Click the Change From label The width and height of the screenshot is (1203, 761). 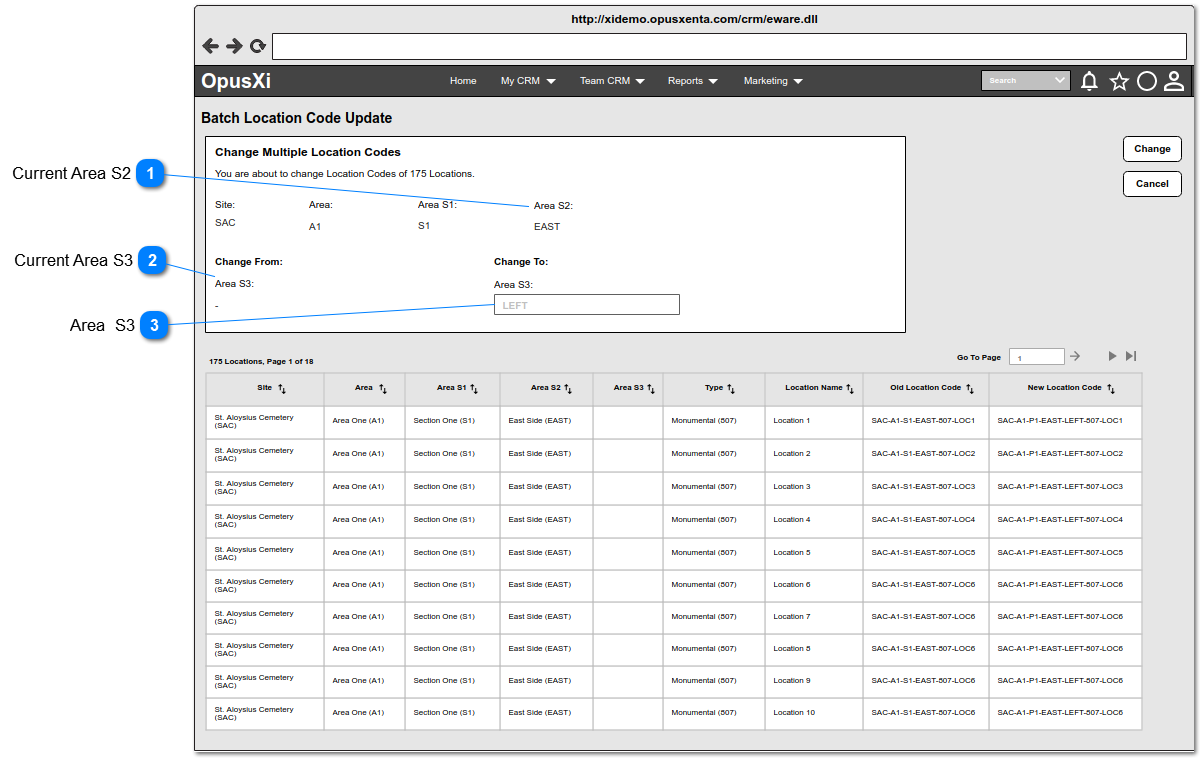pos(249,262)
